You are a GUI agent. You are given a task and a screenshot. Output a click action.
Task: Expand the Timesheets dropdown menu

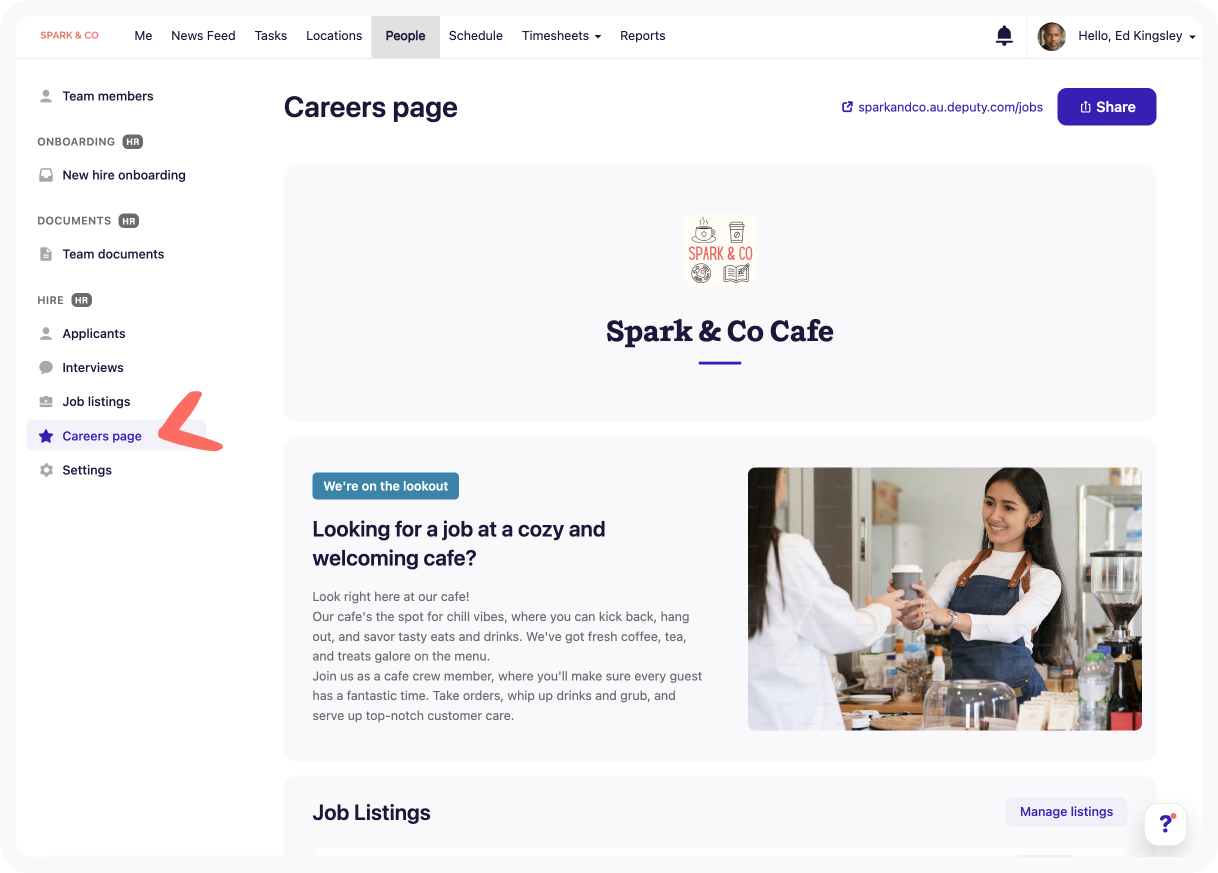click(561, 36)
